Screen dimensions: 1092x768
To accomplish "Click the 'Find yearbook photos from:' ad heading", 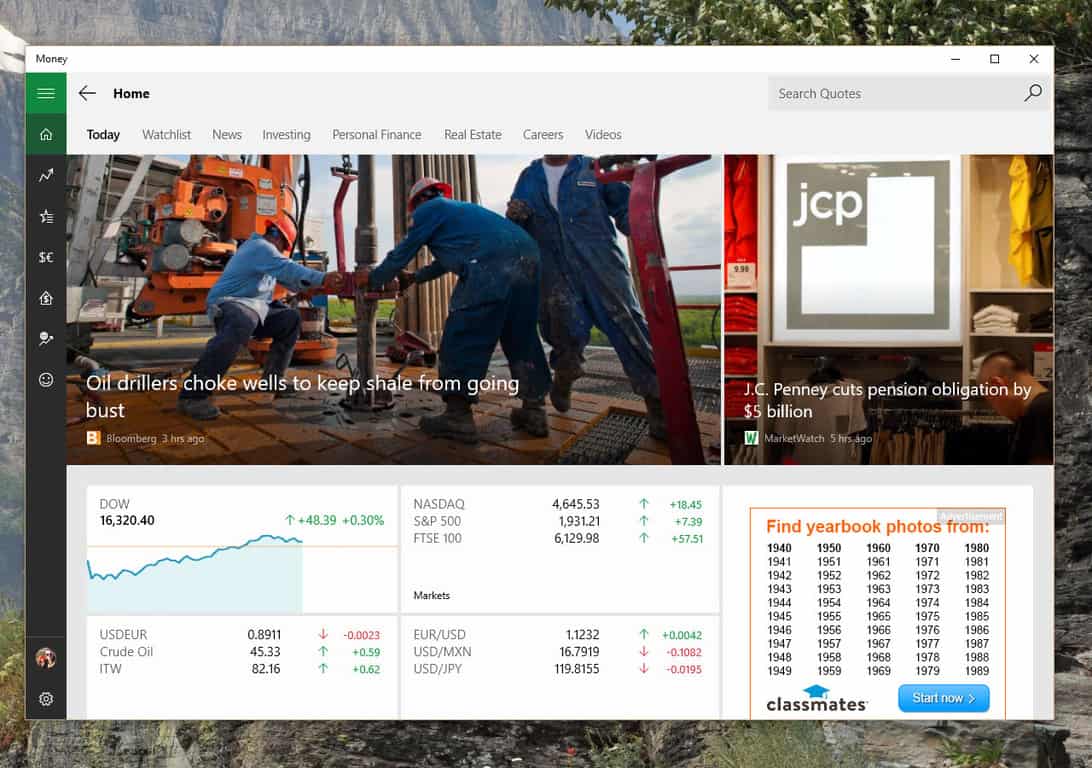I will coord(878,526).
